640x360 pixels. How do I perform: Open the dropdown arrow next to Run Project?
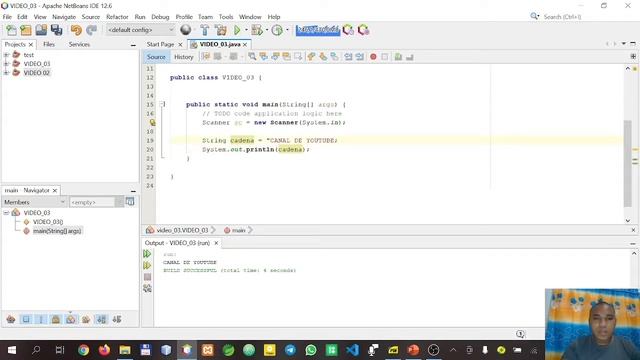[x=246, y=30]
